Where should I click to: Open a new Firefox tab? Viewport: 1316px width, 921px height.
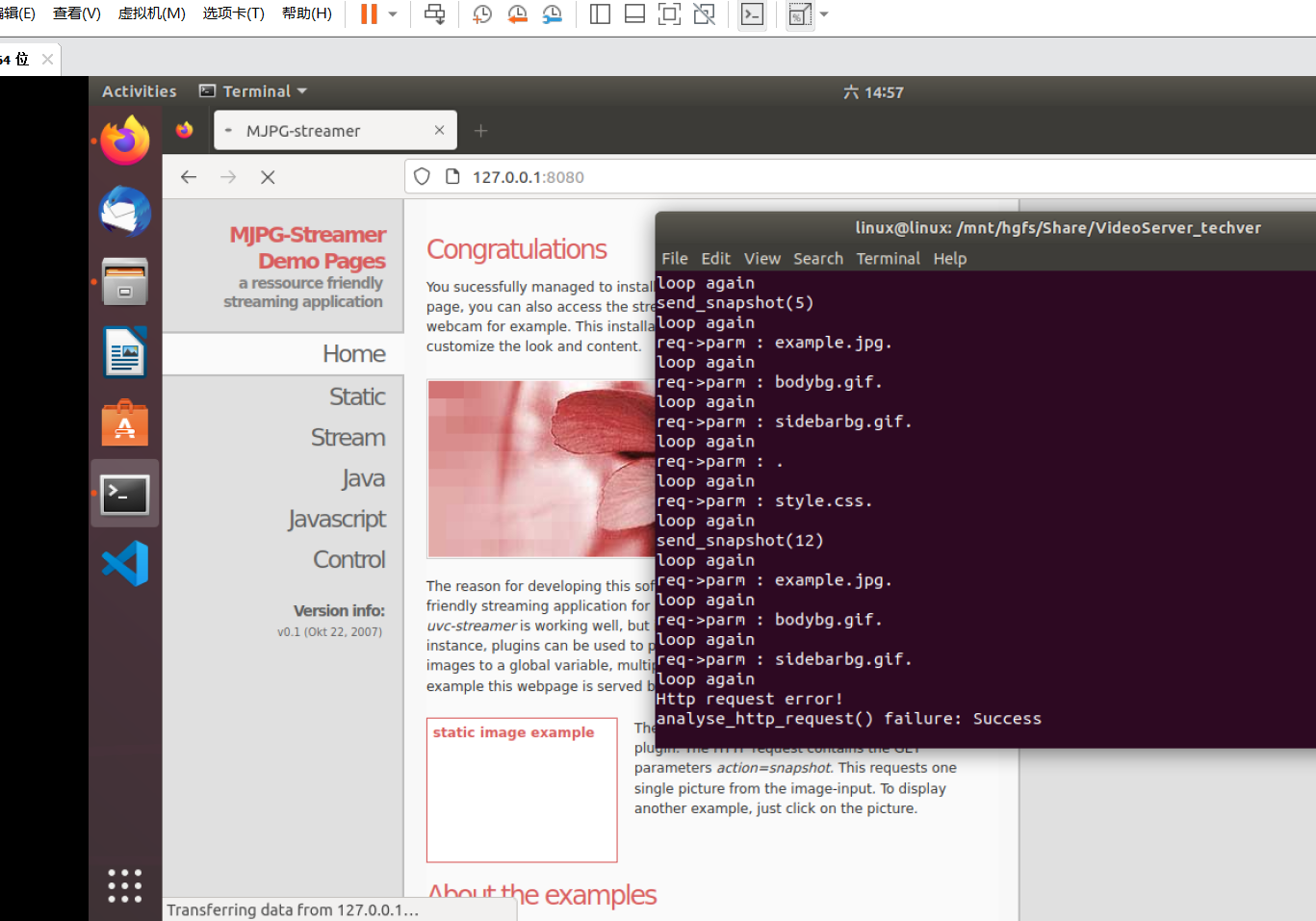481,131
